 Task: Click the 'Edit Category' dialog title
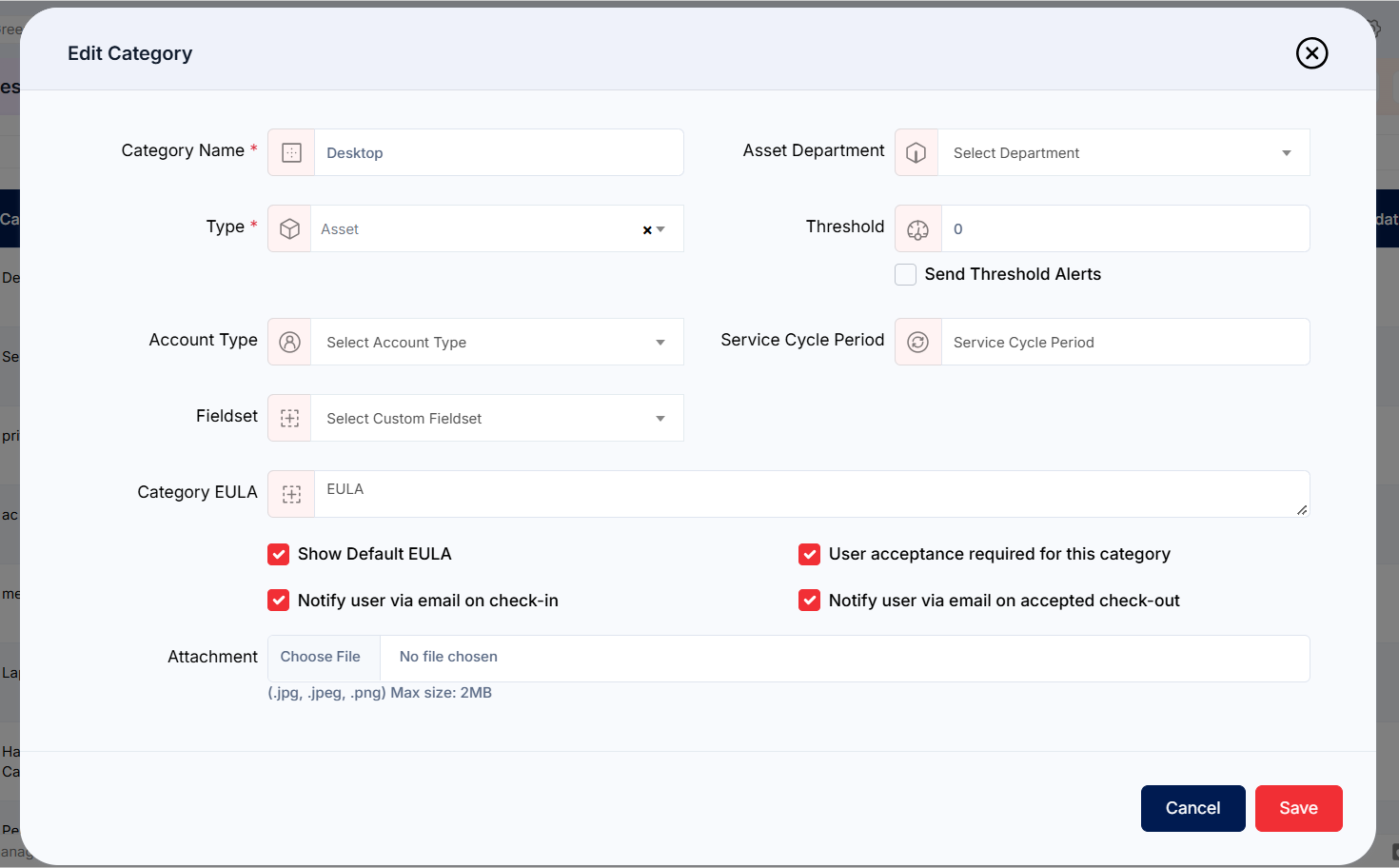tap(129, 53)
